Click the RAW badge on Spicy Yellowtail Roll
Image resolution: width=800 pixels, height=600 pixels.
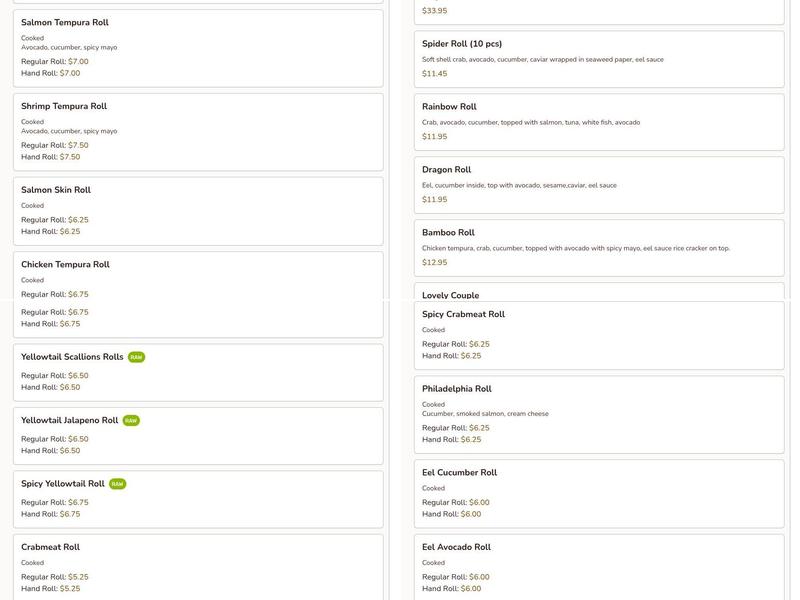(117, 484)
